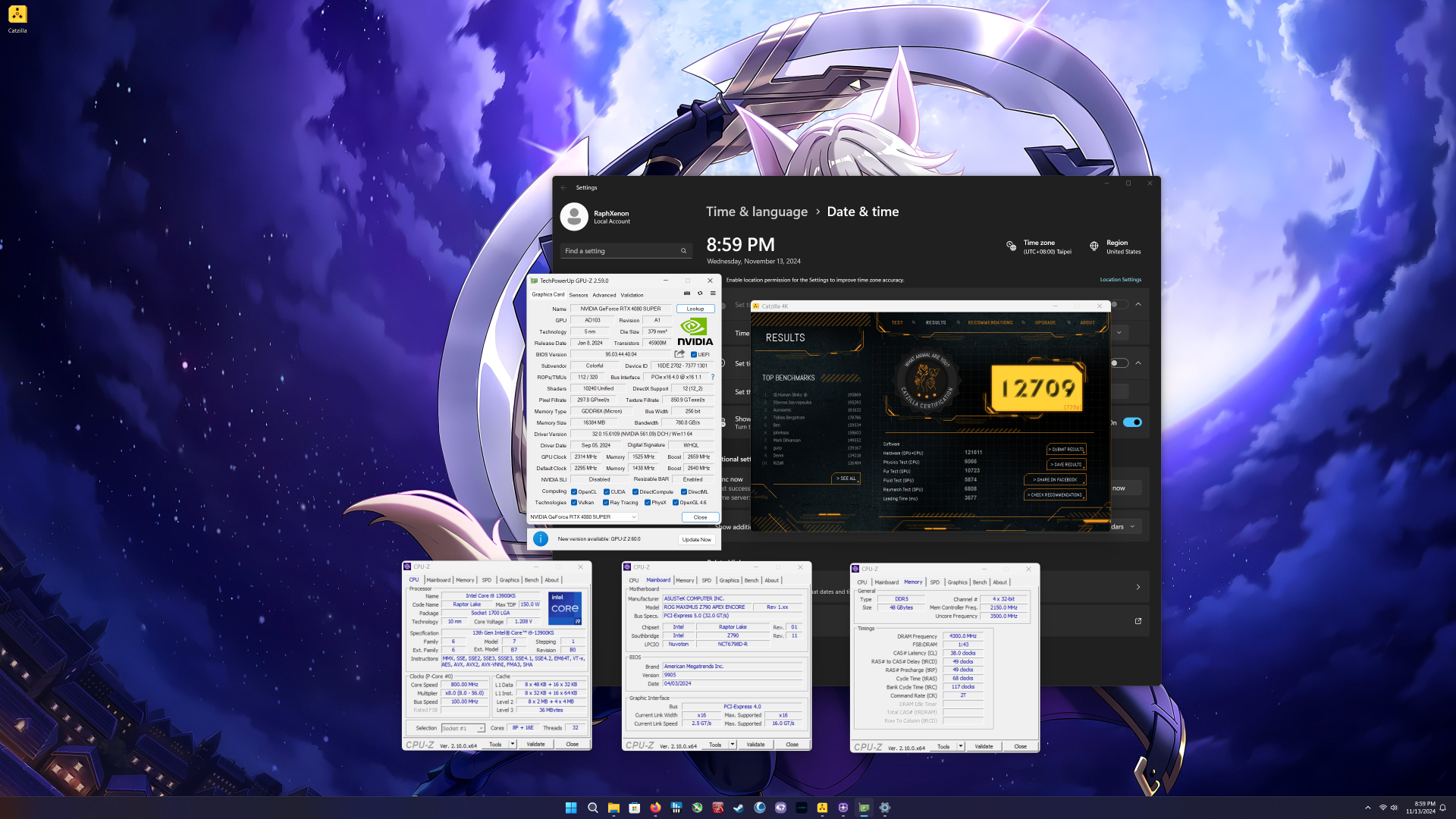Open Tools dropdown arrow in CPU-Z Mainboard window

coord(733,745)
